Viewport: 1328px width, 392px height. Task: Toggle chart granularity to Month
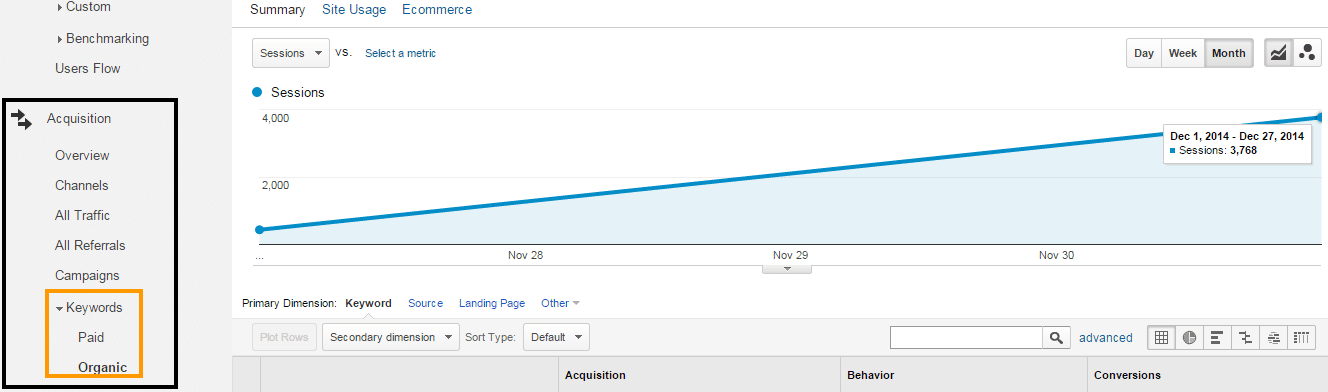pyautogui.click(x=1229, y=54)
